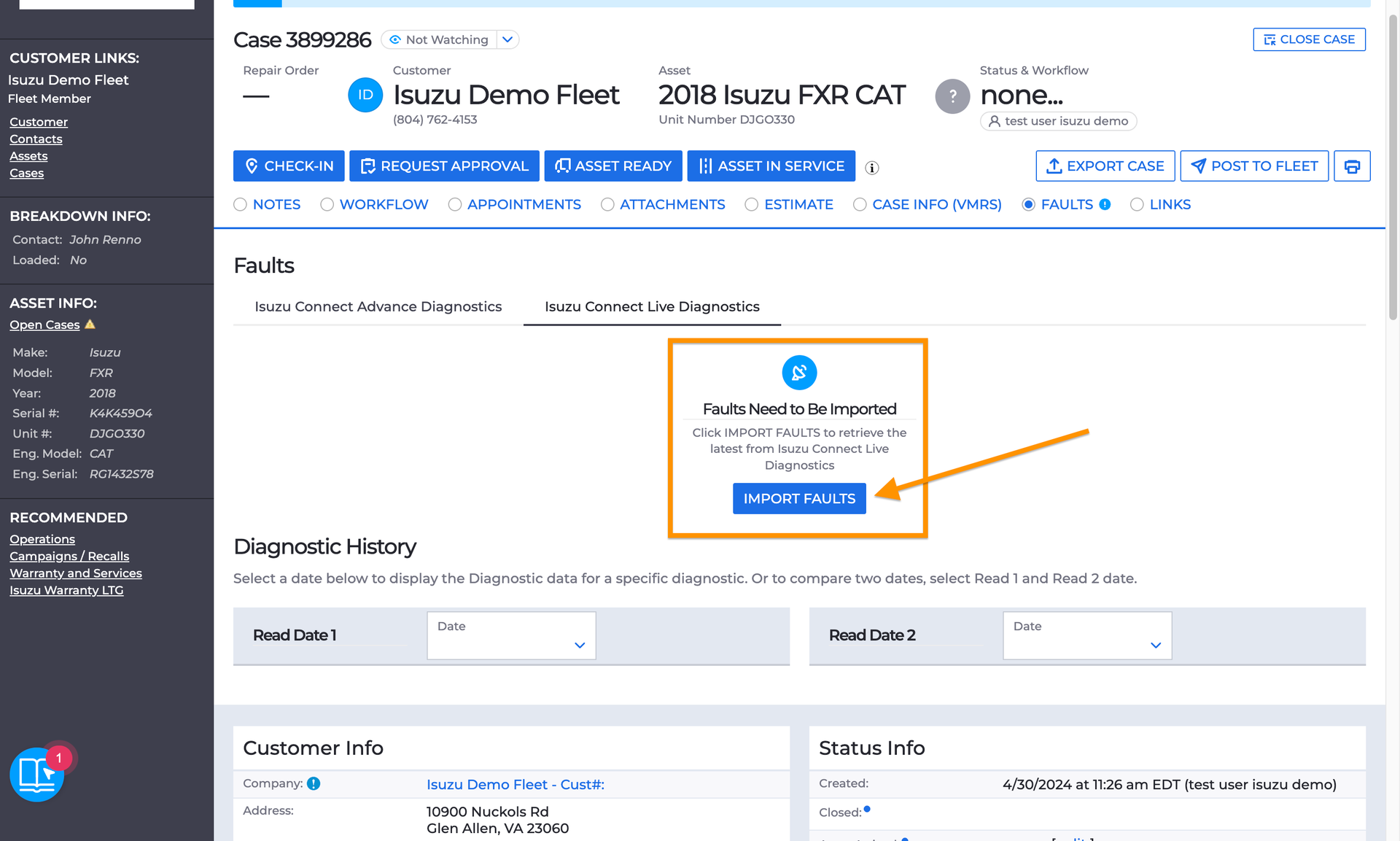Click the blue ID customer avatar icon
The width and height of the screenshot is (1400, 841).
(x=365, y=95)
